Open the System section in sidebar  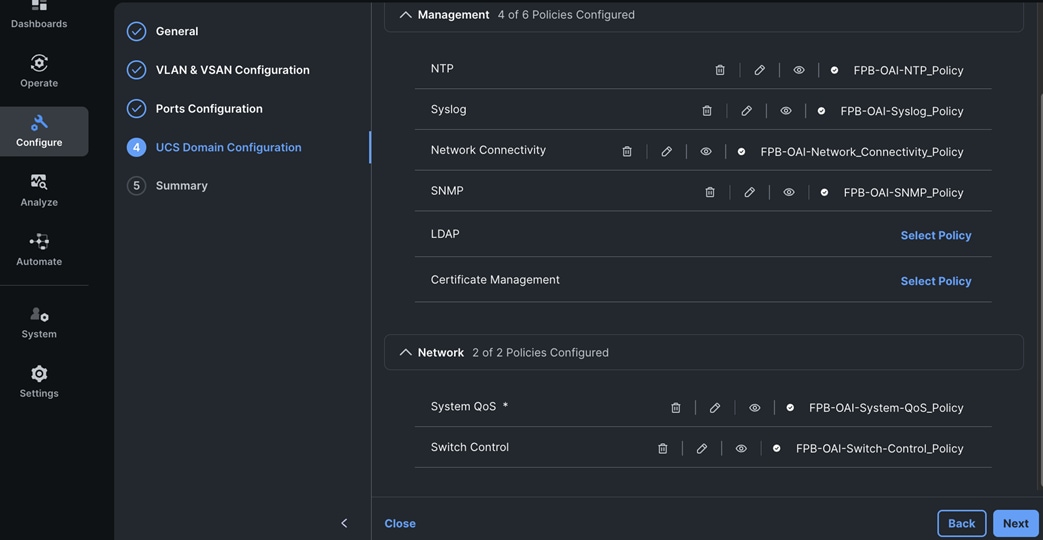[x=39, y=323]
